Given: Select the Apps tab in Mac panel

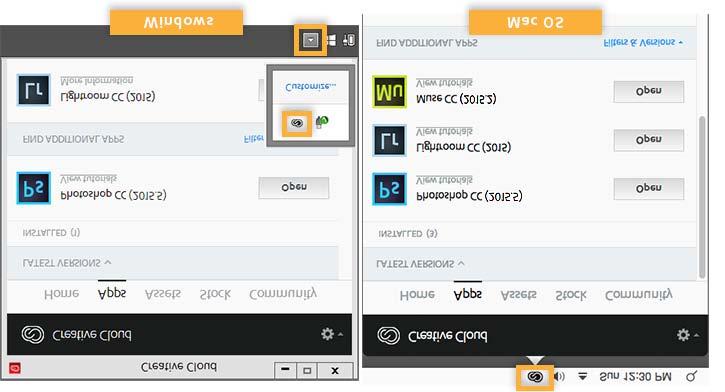Looking at the screenshot, I should 467,294.
